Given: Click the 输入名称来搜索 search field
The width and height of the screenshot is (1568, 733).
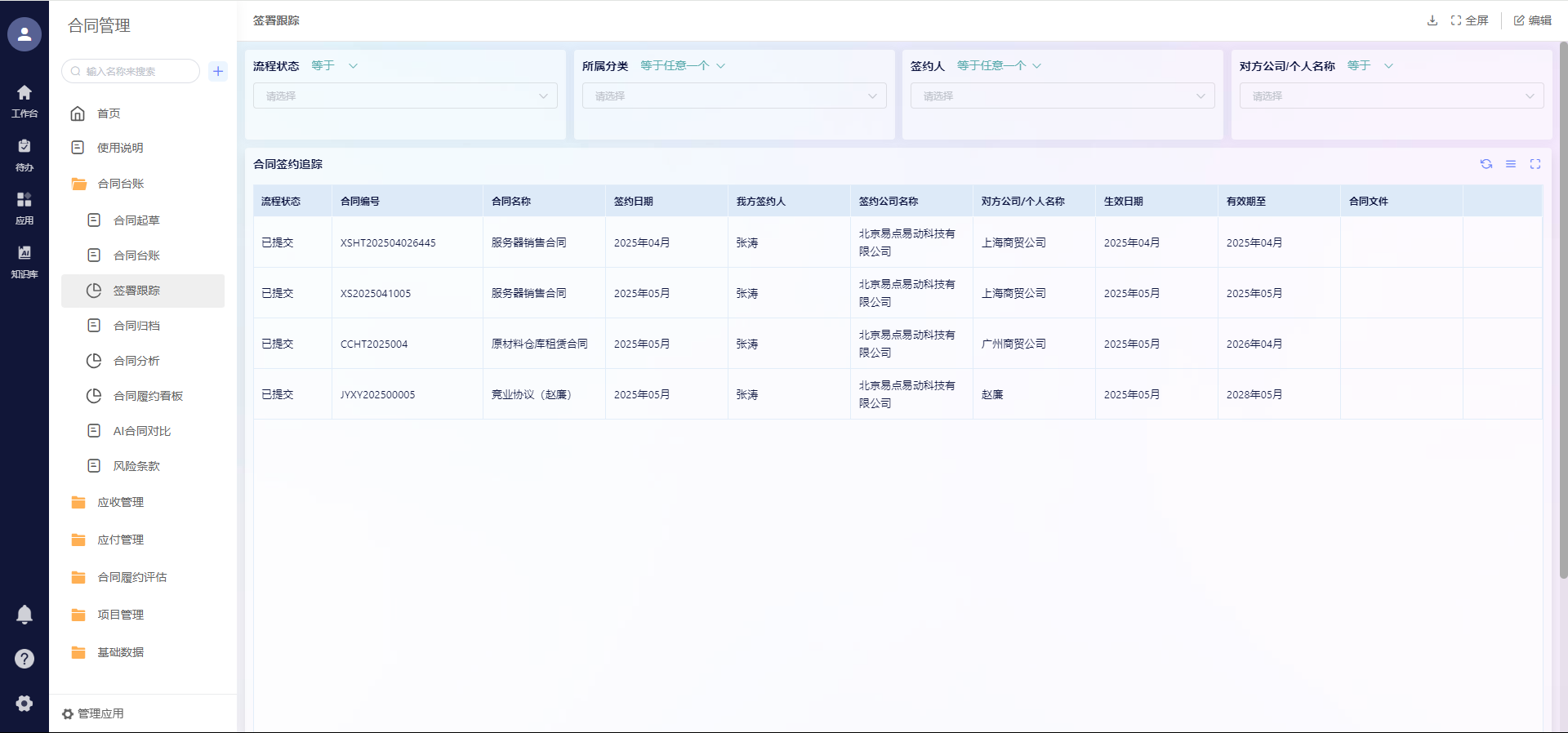Looking at the screenshot, I should point(135,71).
